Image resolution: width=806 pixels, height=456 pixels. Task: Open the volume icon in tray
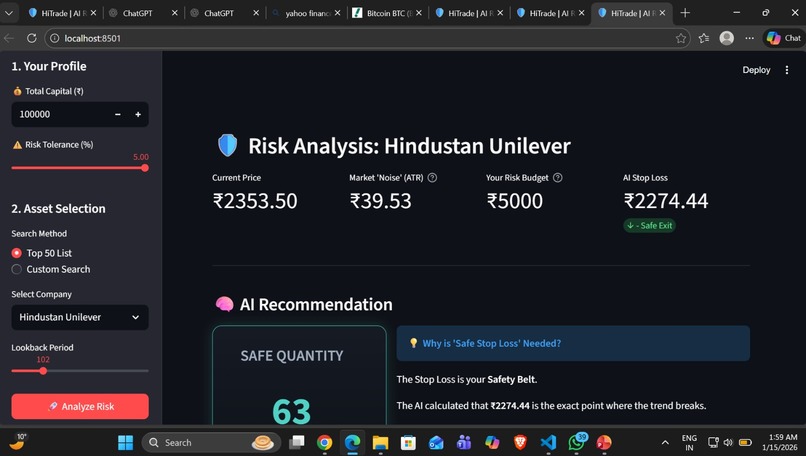[728, 443]
